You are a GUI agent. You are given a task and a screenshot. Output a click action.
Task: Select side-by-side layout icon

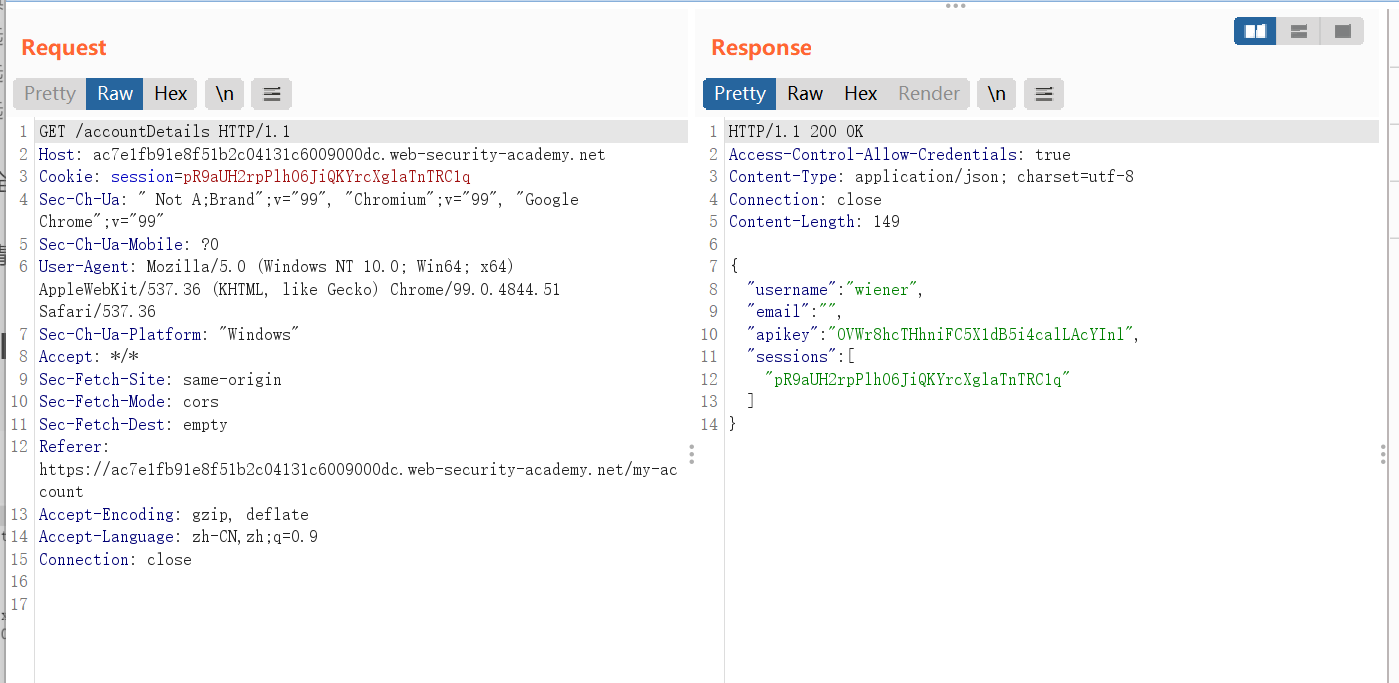(x=1255, y=32)
